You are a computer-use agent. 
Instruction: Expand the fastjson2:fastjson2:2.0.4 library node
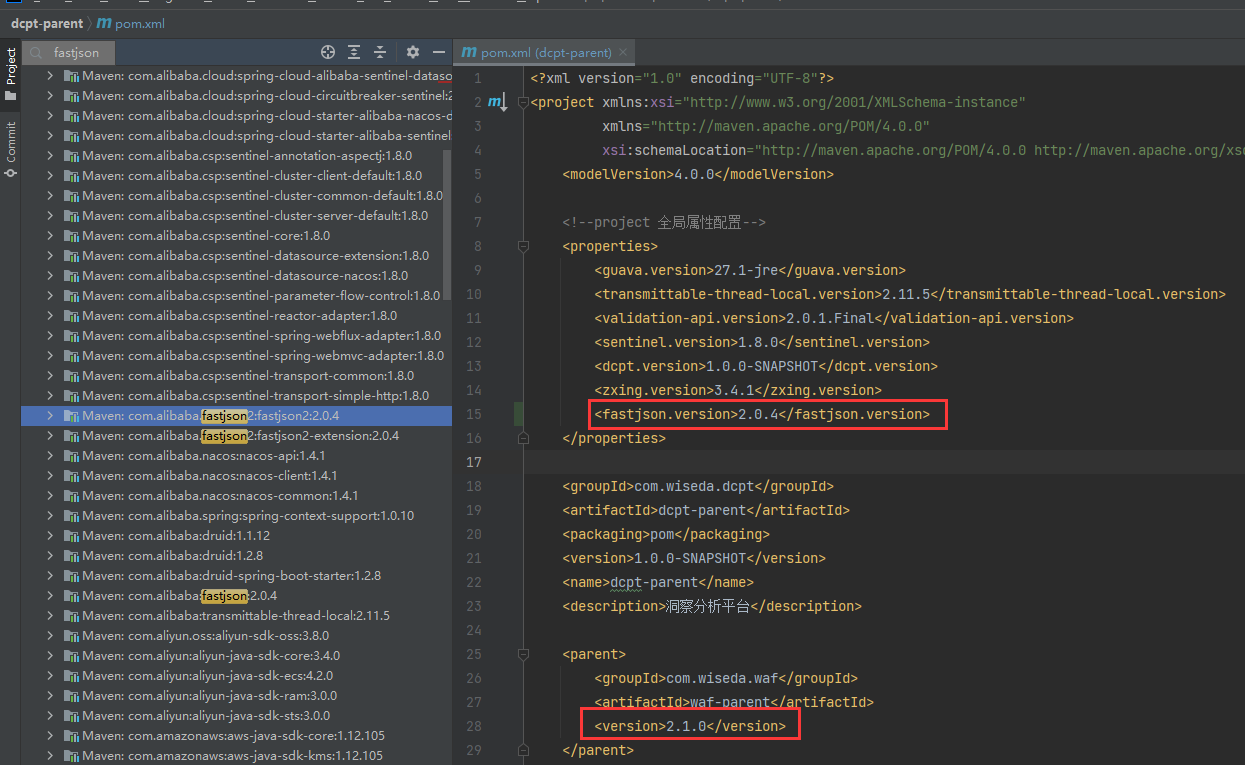50,416
